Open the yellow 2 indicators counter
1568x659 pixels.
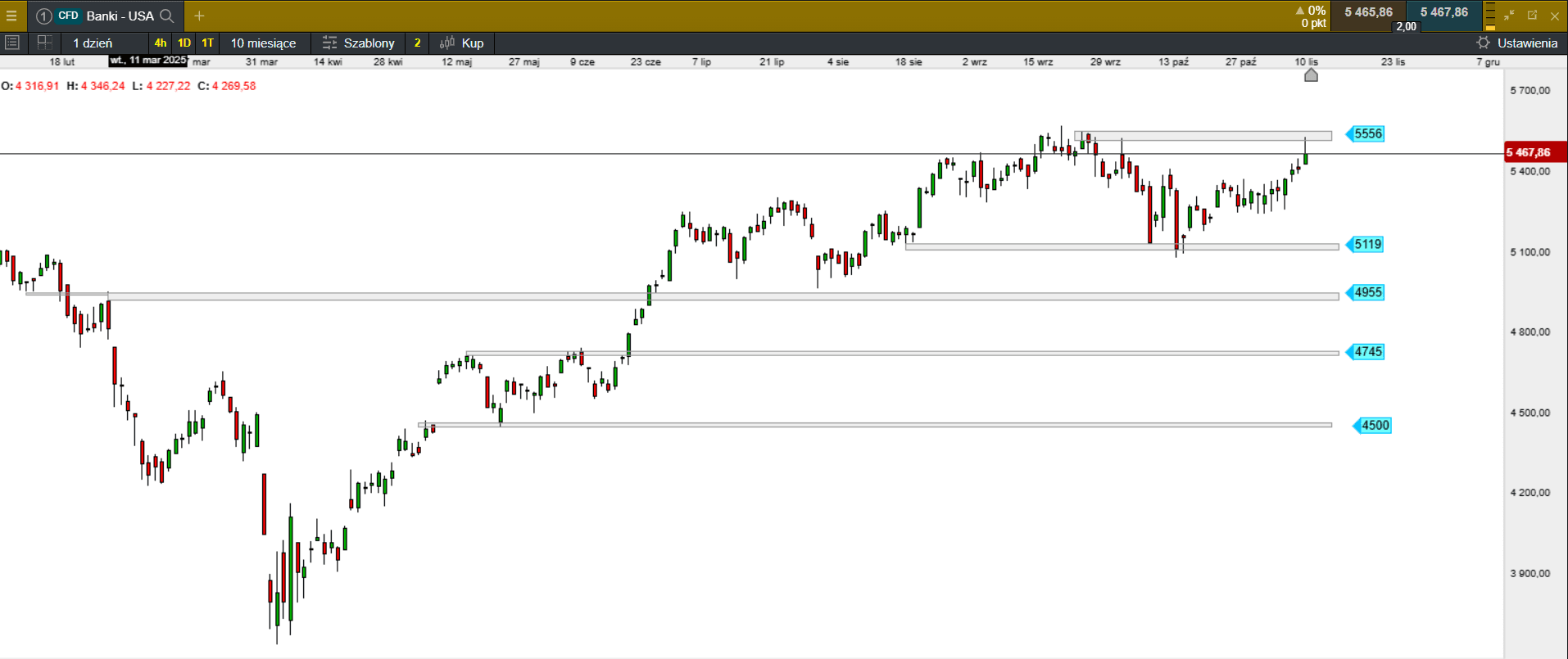point(417,43)
